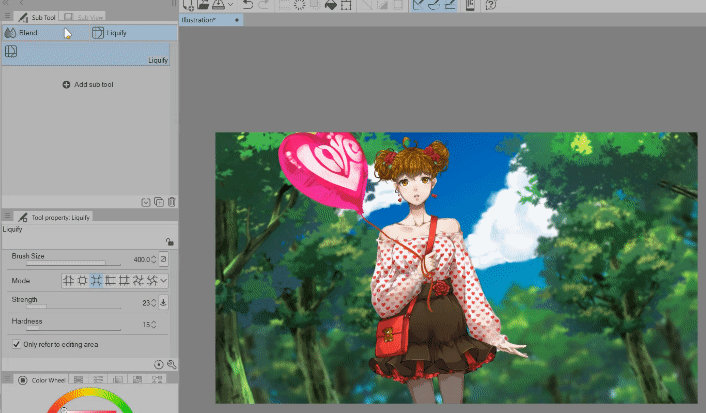Select the Liquify sub tool thumbnail

(11, 51)
